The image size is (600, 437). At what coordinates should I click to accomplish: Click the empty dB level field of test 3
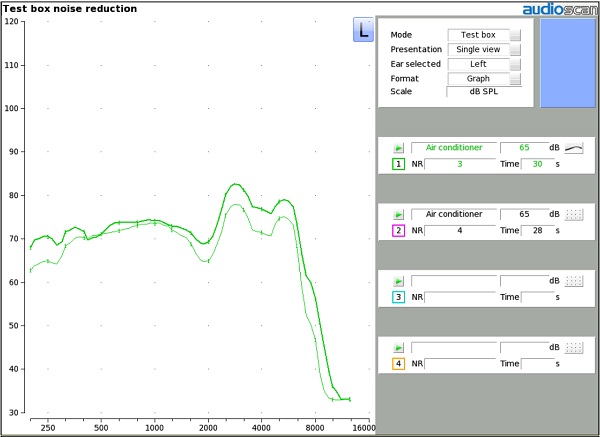point(524,281)
